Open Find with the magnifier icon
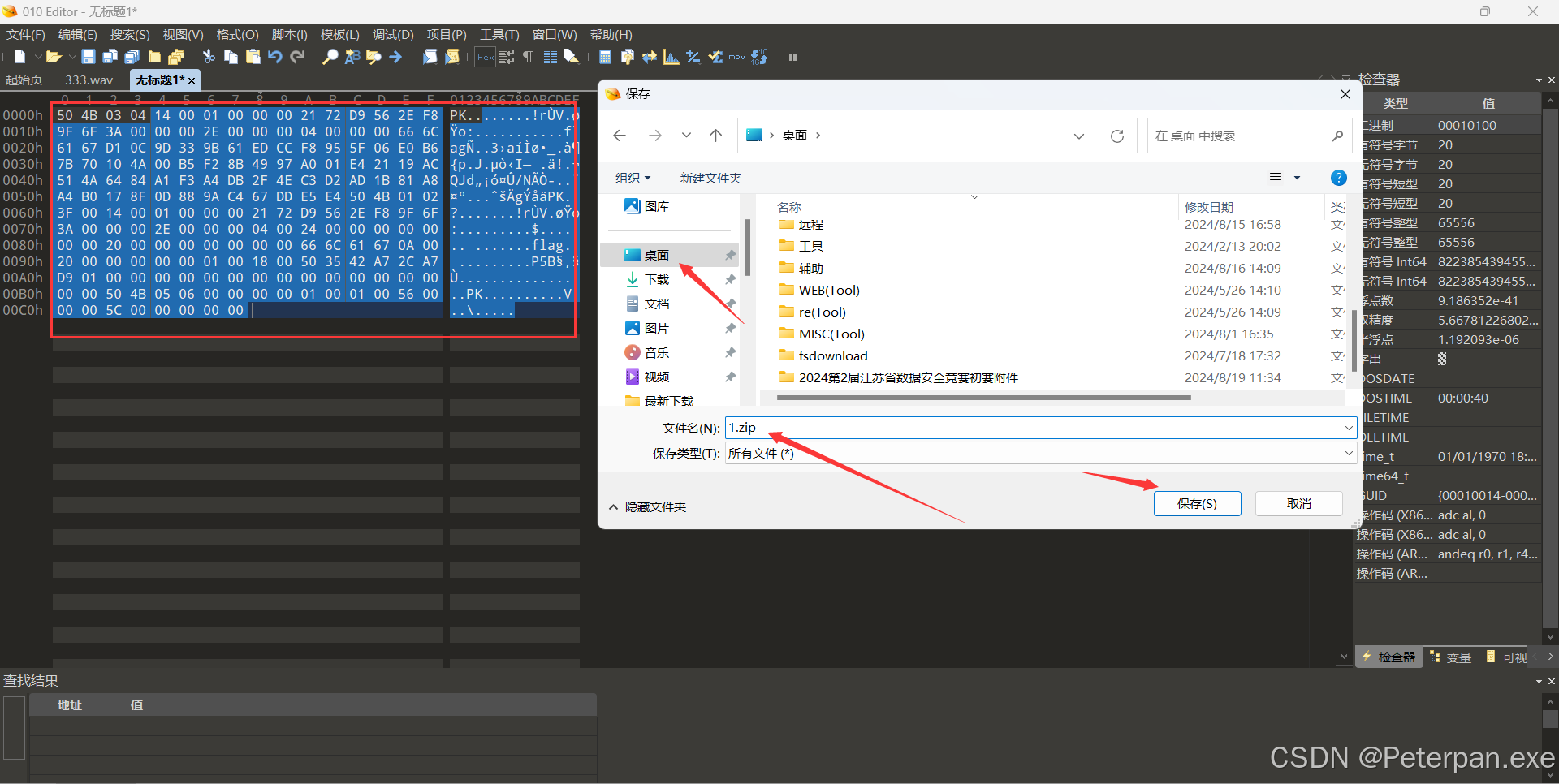Image resolution: width=1559 pixels, height=784 pixels. point(330,57)
